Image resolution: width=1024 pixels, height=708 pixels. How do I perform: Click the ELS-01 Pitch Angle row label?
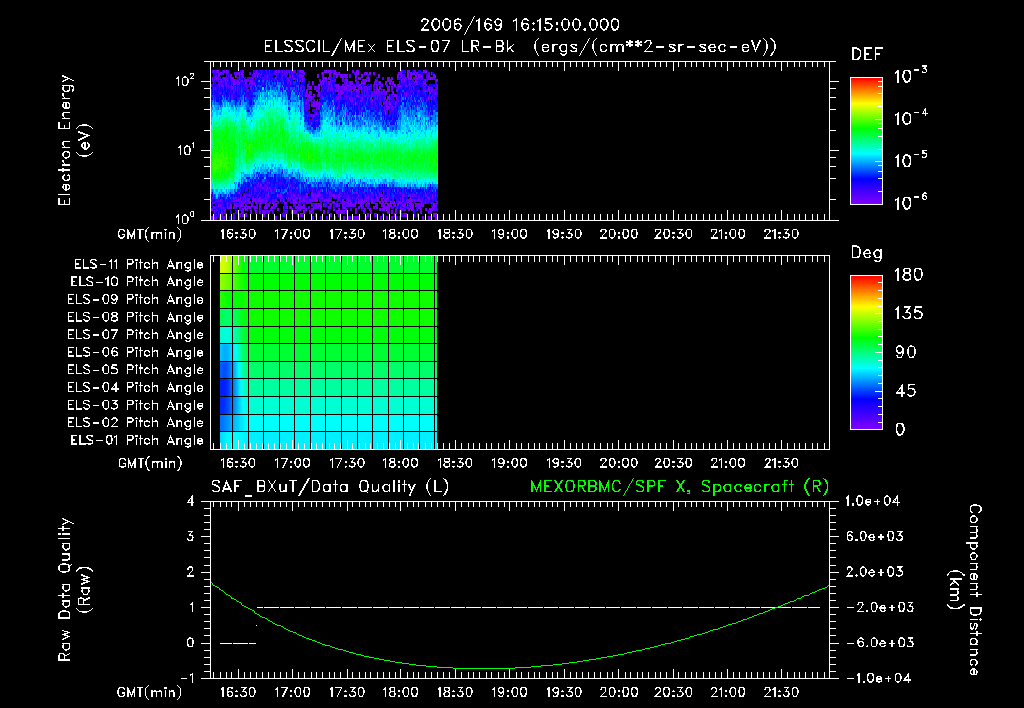(x=137, y=440)
